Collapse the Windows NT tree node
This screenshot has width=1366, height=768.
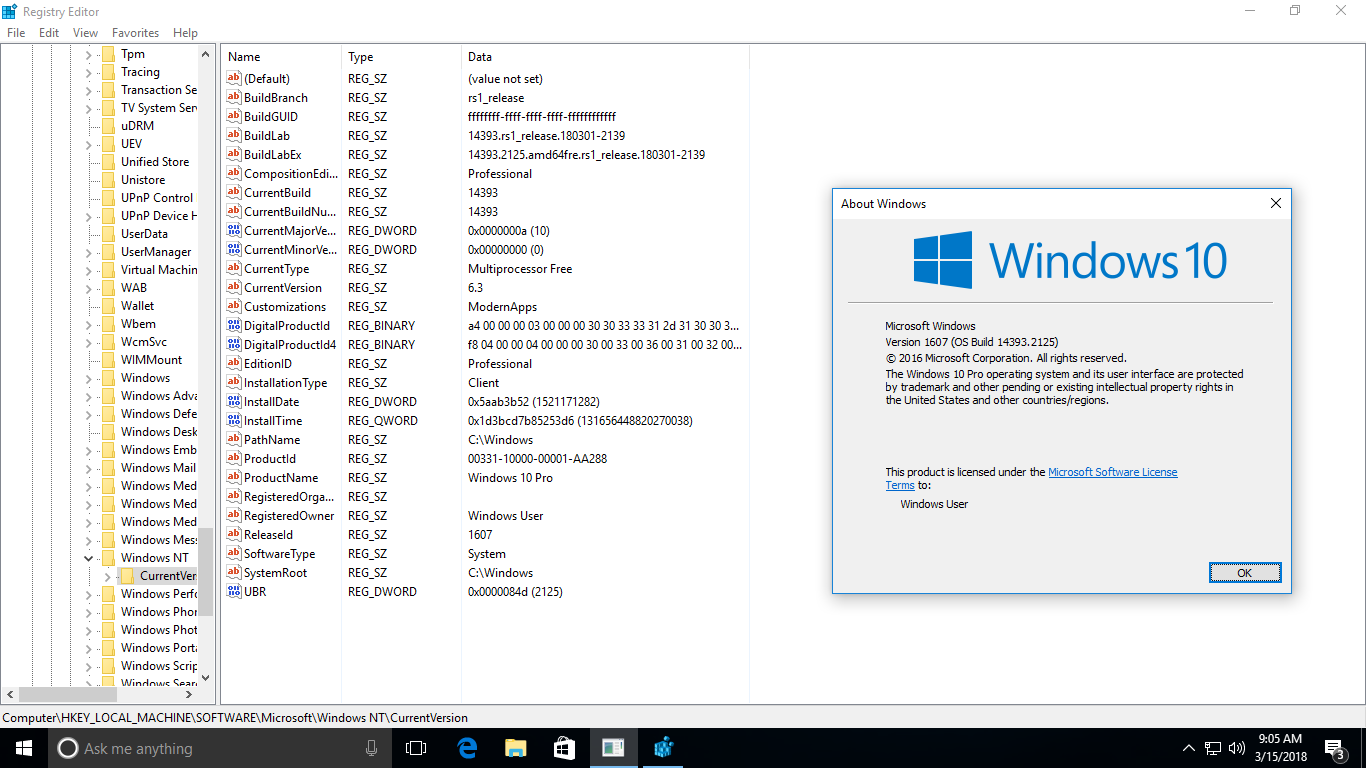coord(88,558)
